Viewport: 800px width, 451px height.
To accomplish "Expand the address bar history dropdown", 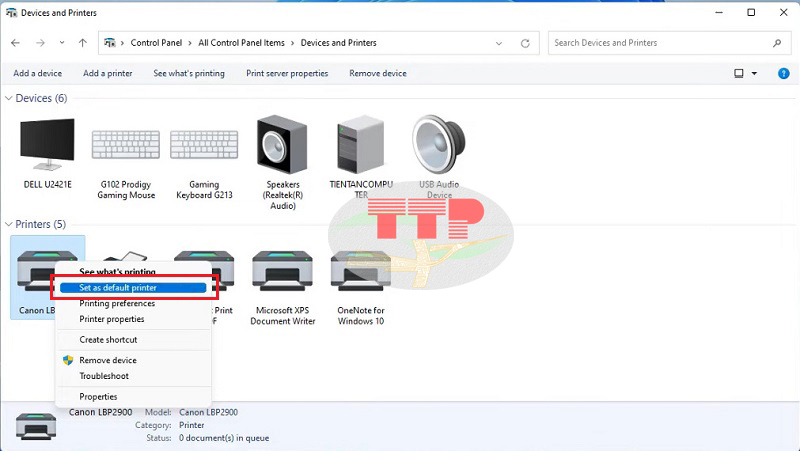I will point(499,43).
